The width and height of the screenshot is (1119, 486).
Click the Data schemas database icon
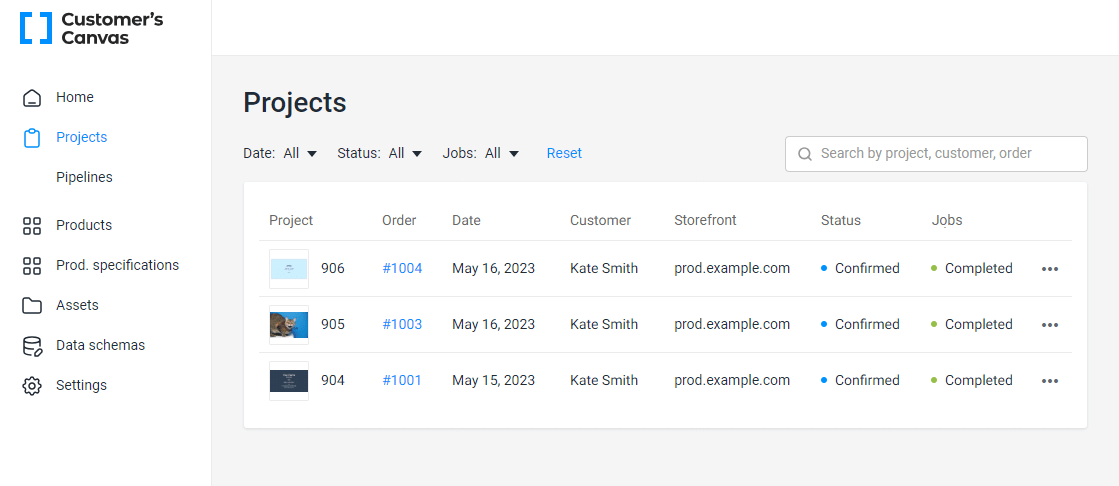pos(31,346)
